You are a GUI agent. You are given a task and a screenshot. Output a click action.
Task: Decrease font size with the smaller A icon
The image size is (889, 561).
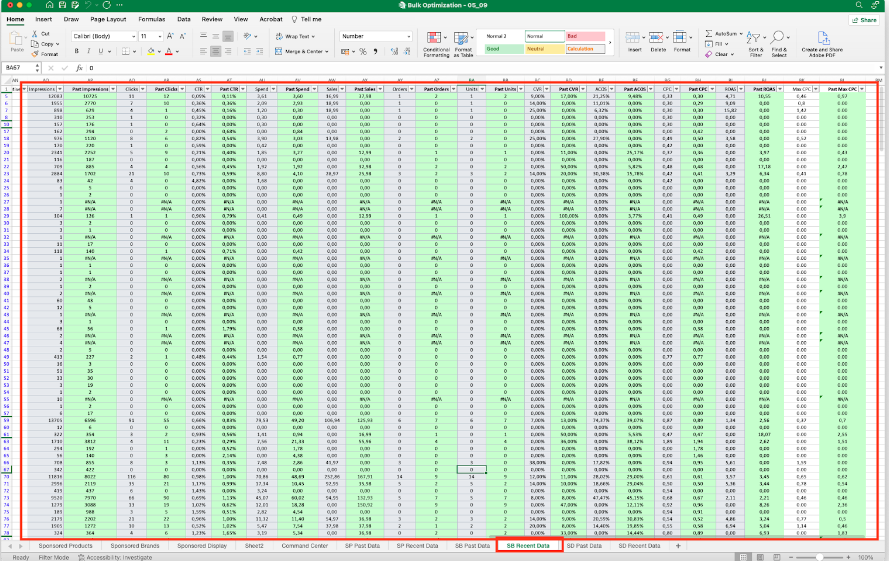click(x=183, y=36)
